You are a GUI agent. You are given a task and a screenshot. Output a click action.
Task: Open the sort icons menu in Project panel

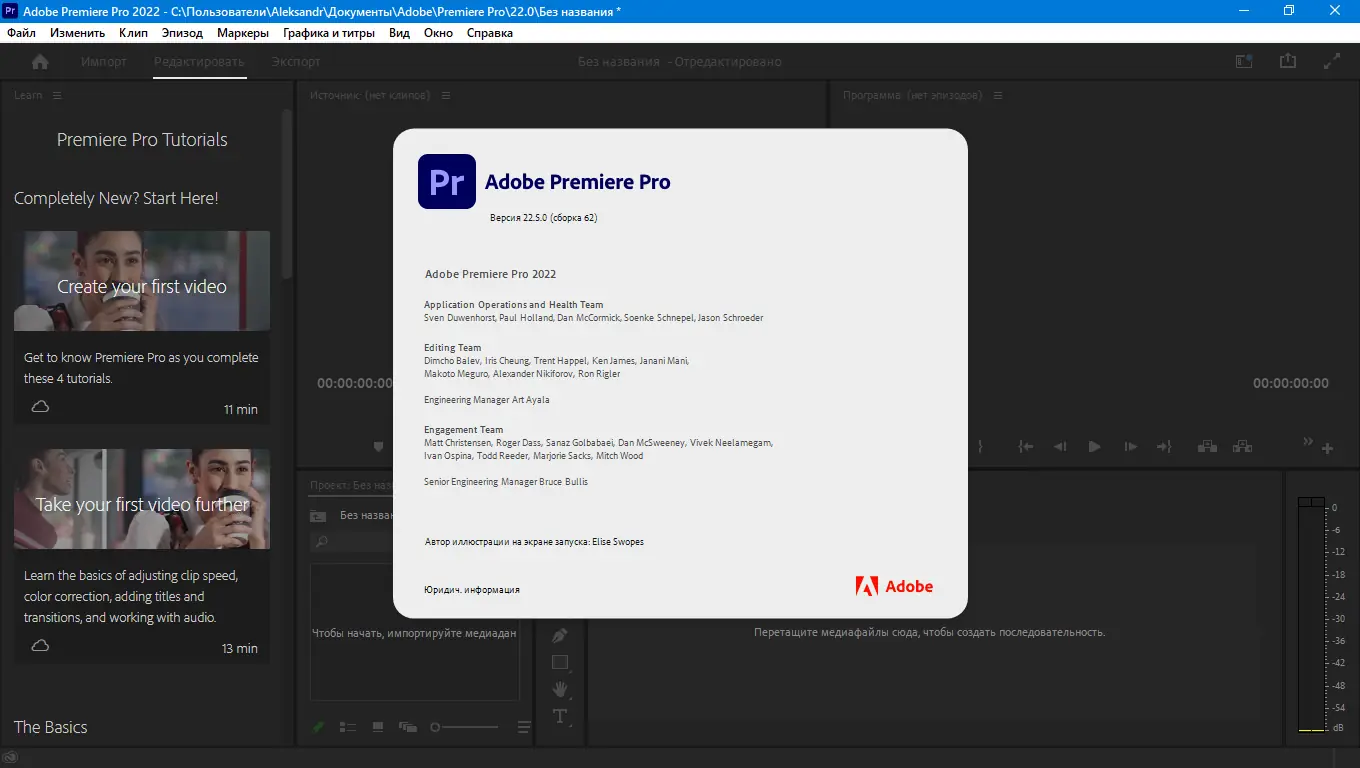tap(524, 727)
